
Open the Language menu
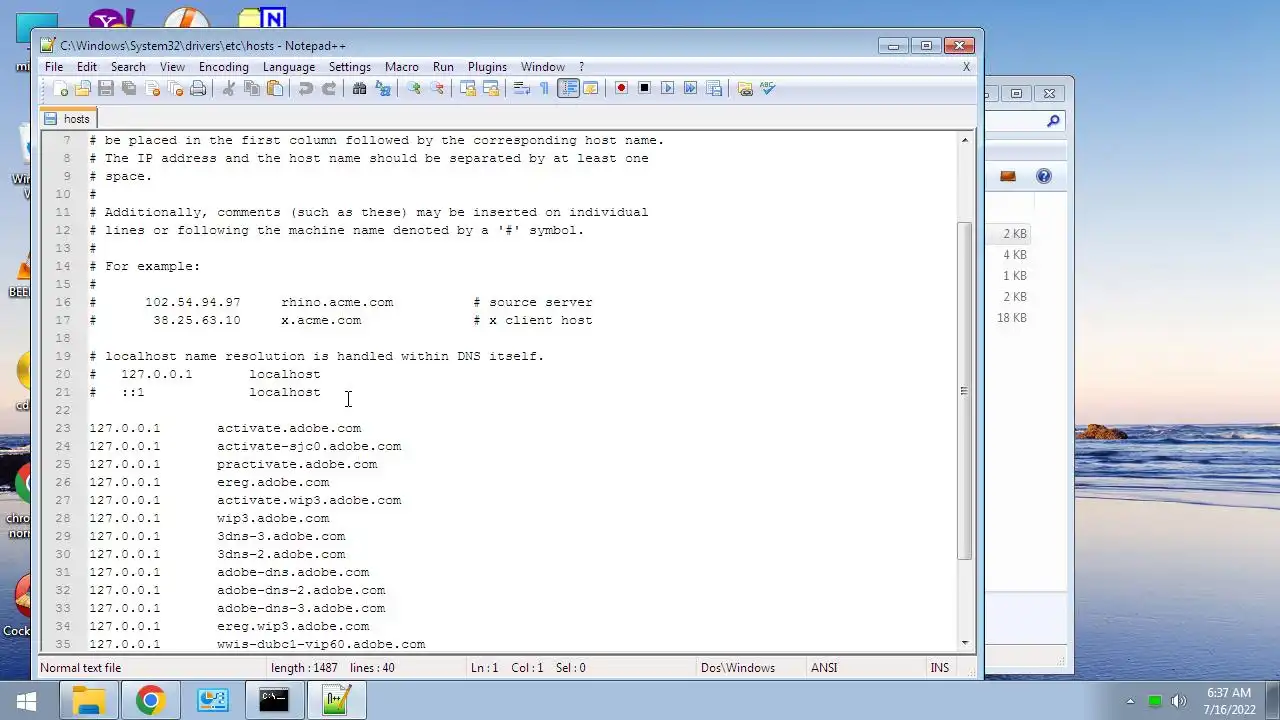[x=289, y=67]
